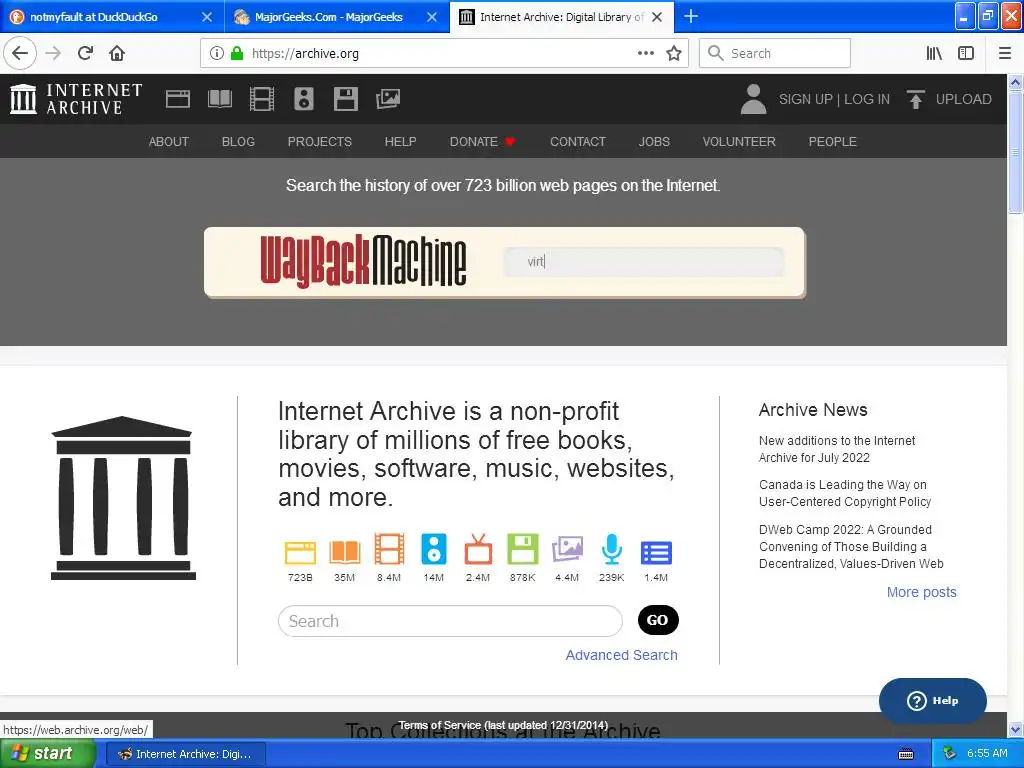Click the Windows start button
Viewport: 1024px width, 768px height.
coord(46,754)
